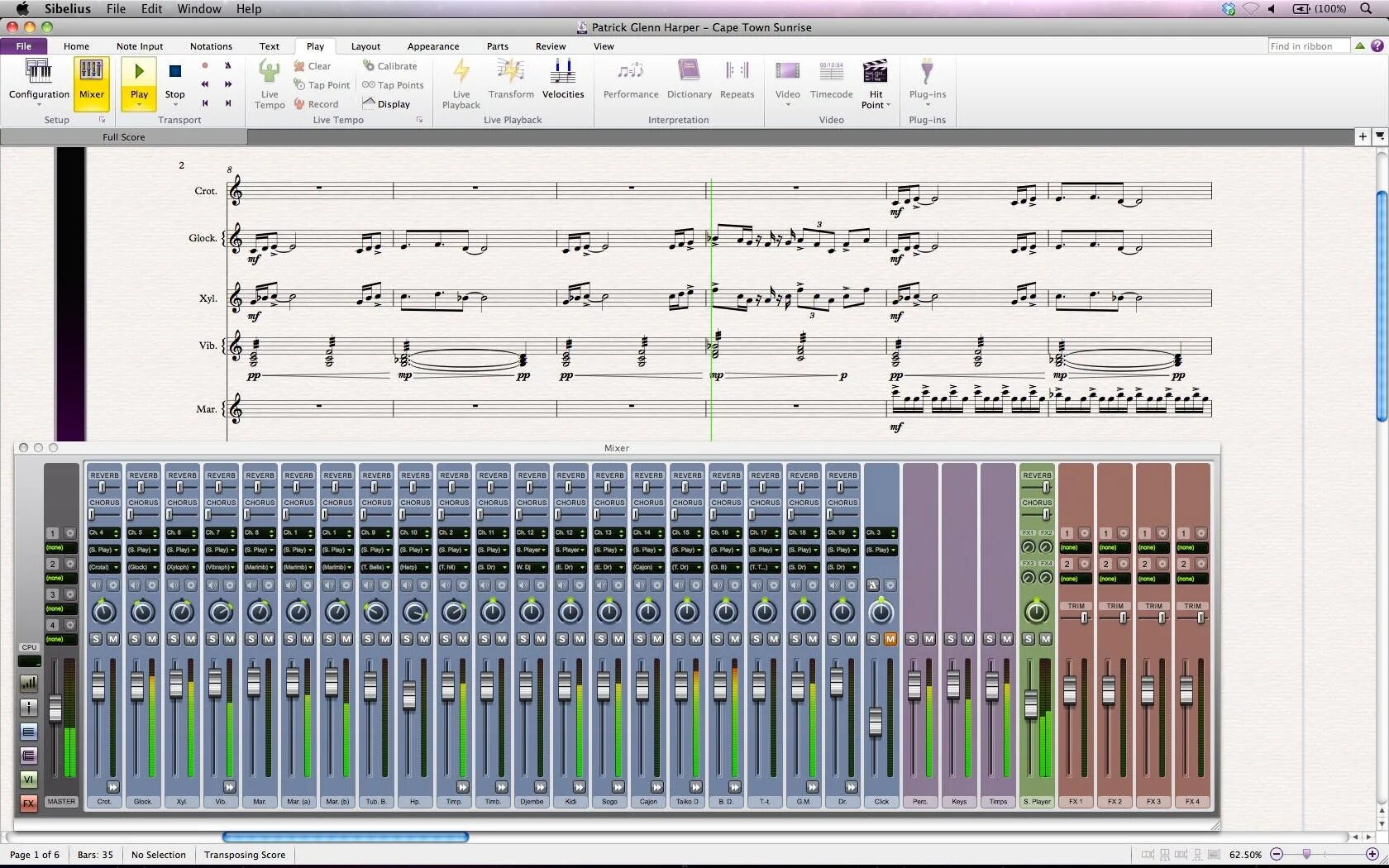Viewport: 1389px width, 868px height.
Task: Click the forward arrows on Vib. strip
Action: (229, 787)
